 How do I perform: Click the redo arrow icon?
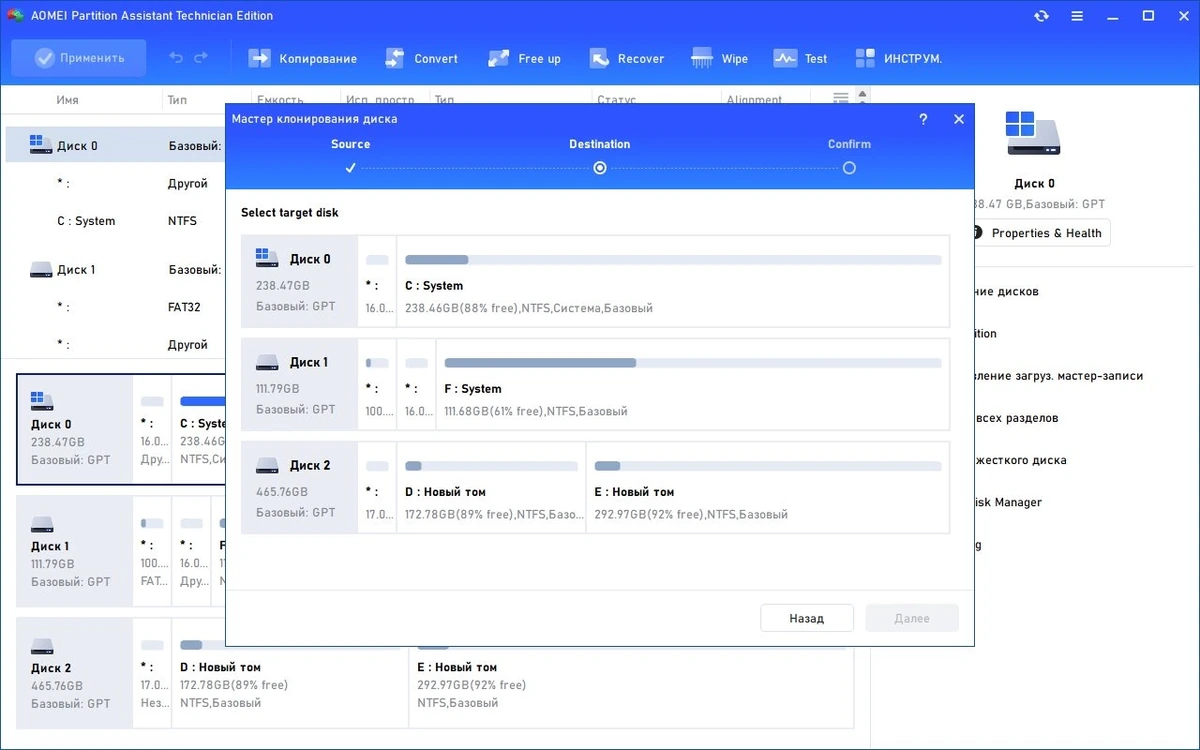coord(201,59)
